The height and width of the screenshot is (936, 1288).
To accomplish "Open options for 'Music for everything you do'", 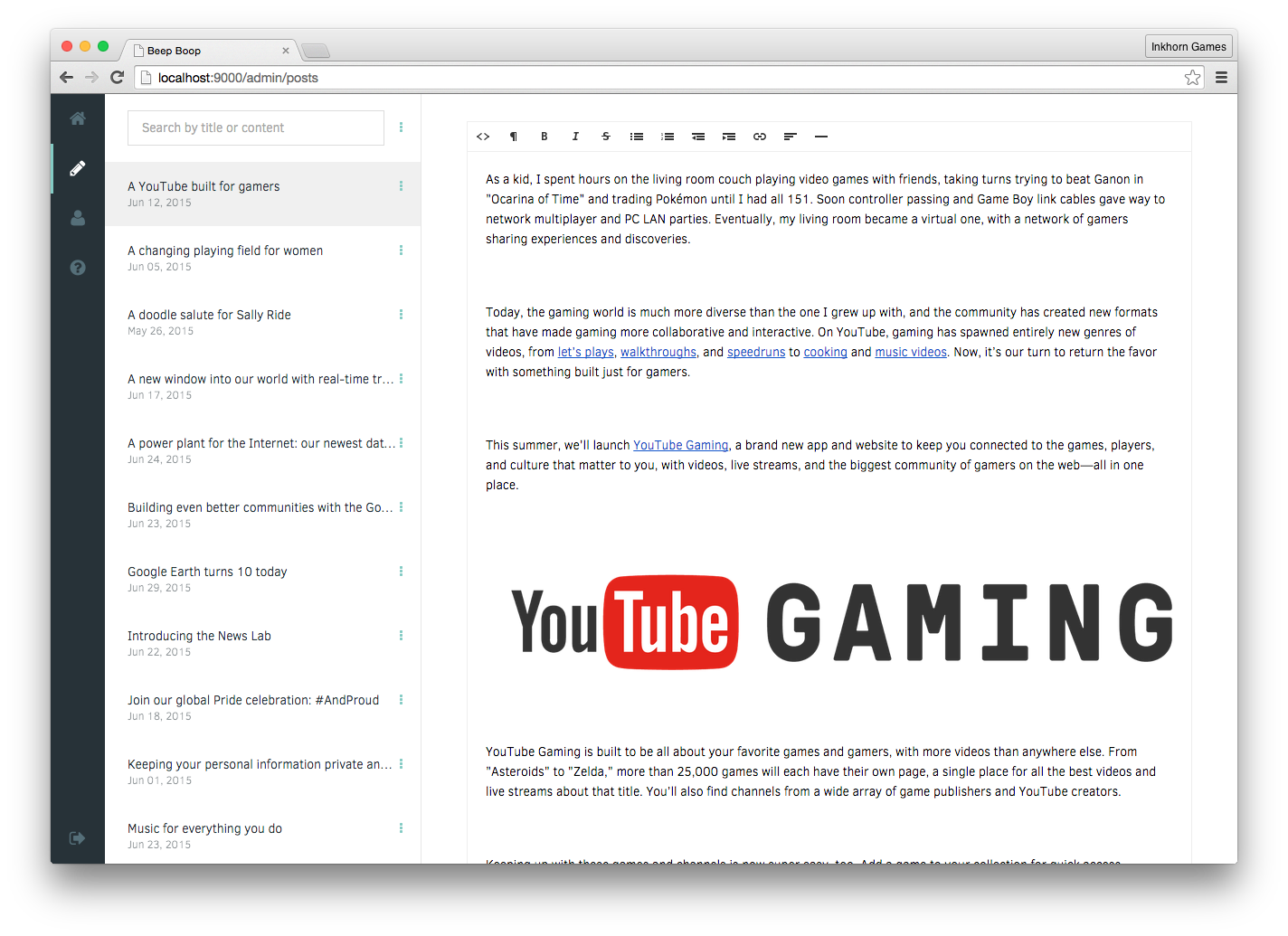I will click(x=401, y=828).
